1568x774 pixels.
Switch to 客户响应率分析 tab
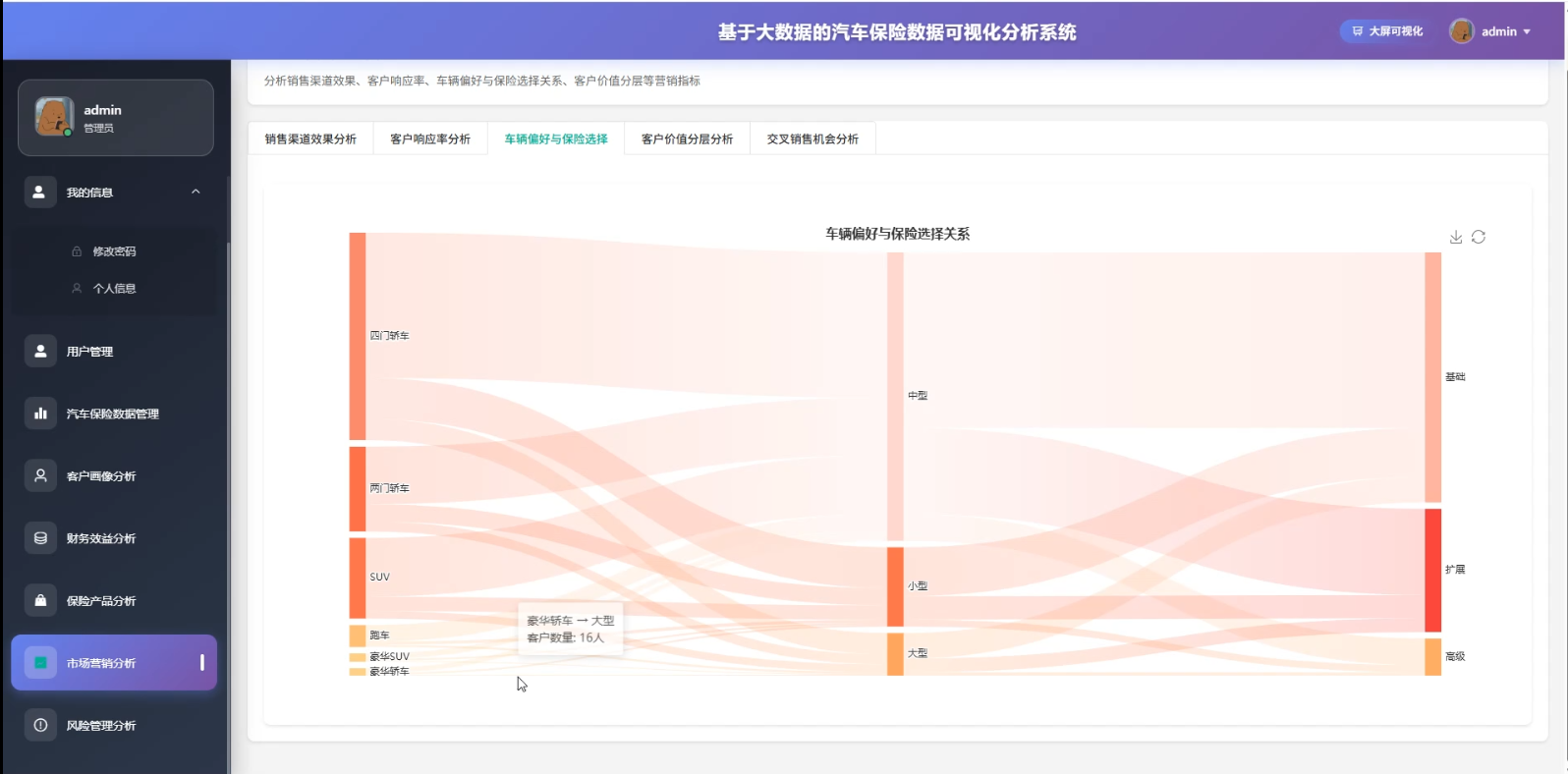coord(430,138)
